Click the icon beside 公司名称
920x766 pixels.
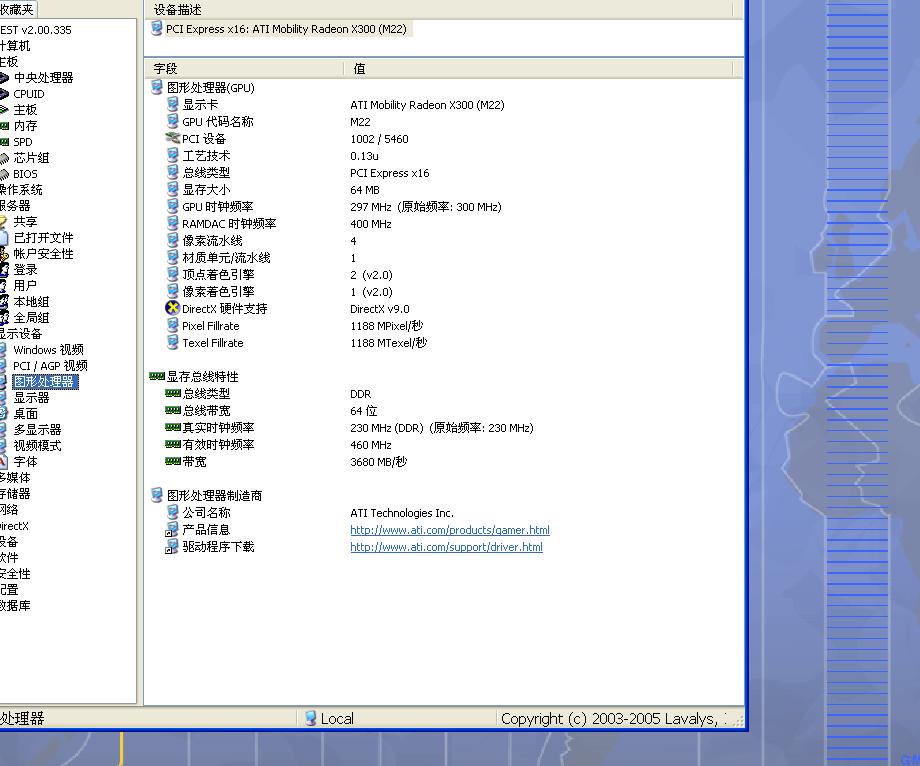pyautogui.click(x=172, y=512)
